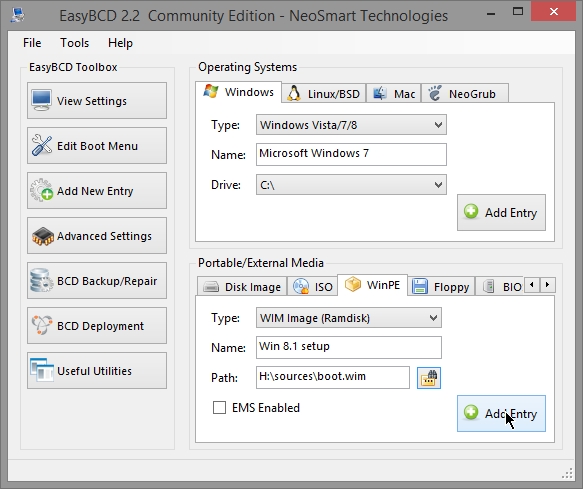Switch to the Disk Image tab
The height and width of the screenshot is (489, 583).
coord(242,287)
